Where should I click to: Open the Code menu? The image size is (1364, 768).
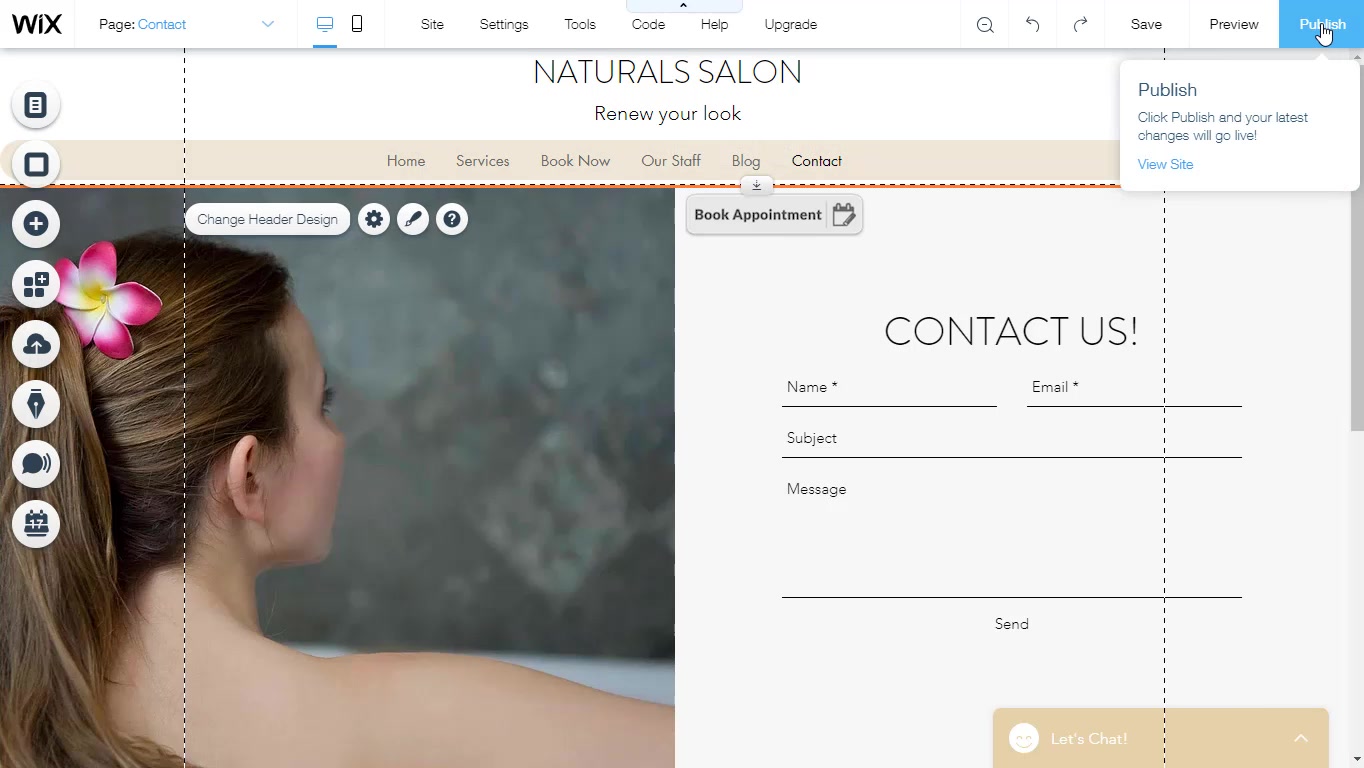coord(648,24)
